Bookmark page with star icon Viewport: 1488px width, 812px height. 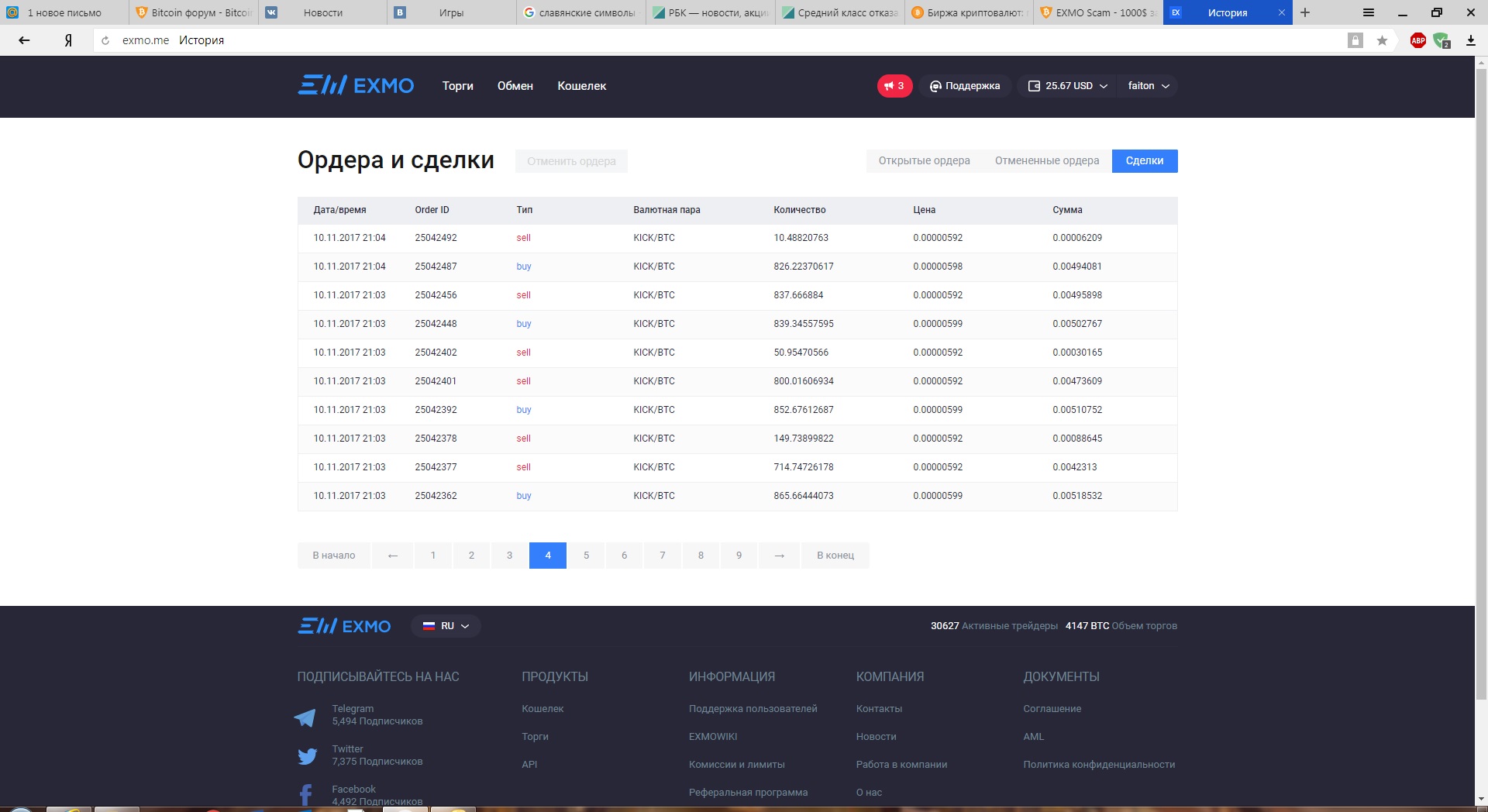click(1382, 41)
